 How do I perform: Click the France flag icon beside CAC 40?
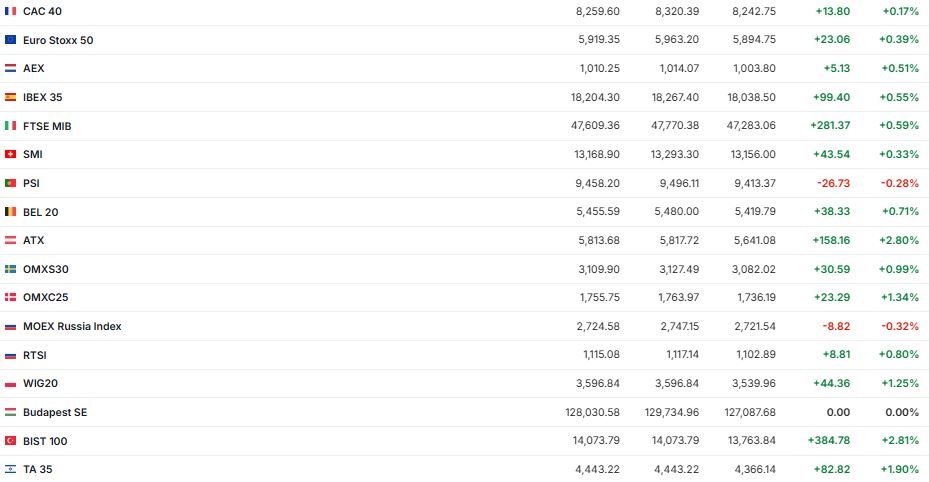click(x=10, y=11)
